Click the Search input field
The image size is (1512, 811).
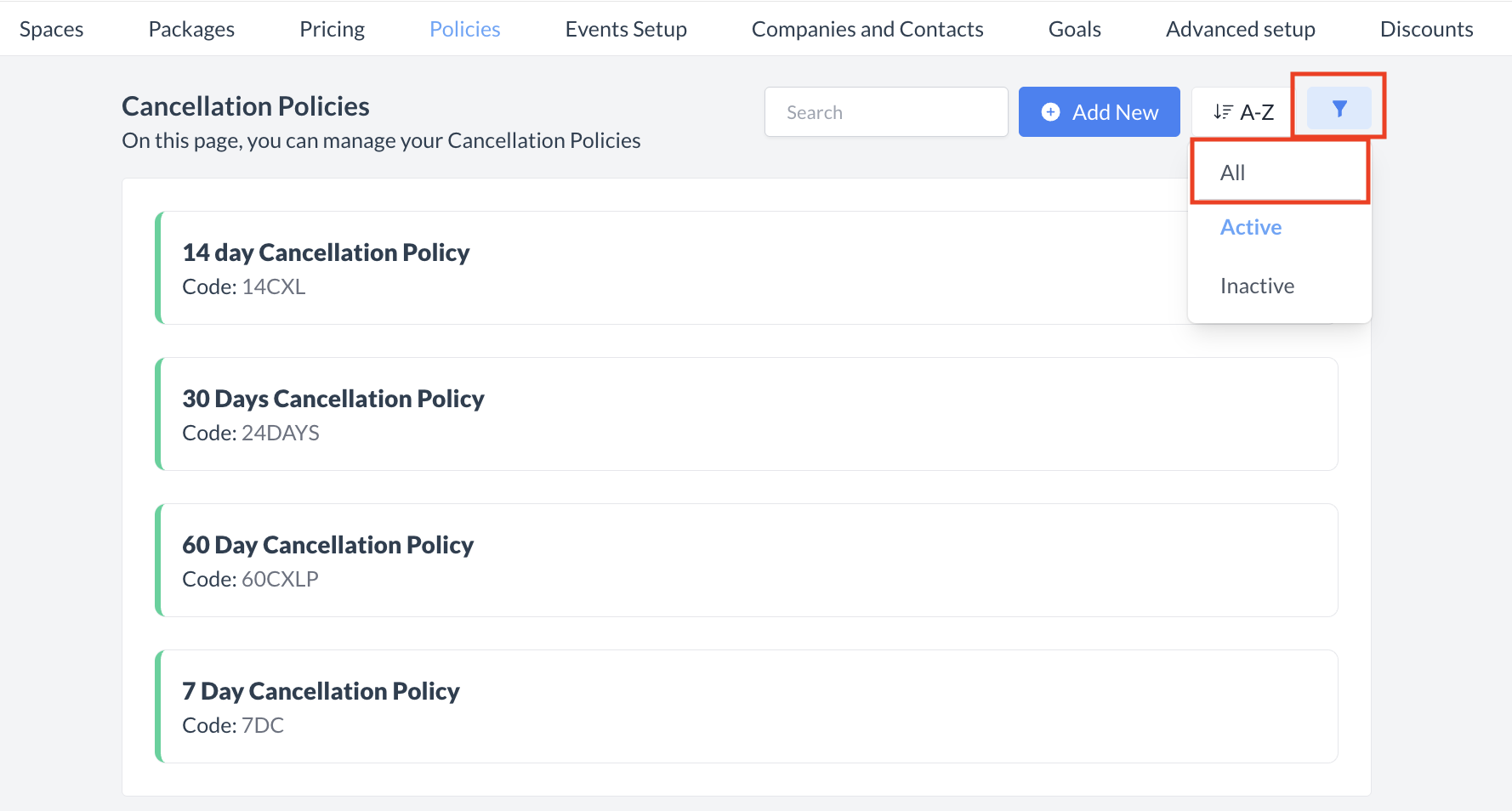pyautogui.click(x=885, y=111)
